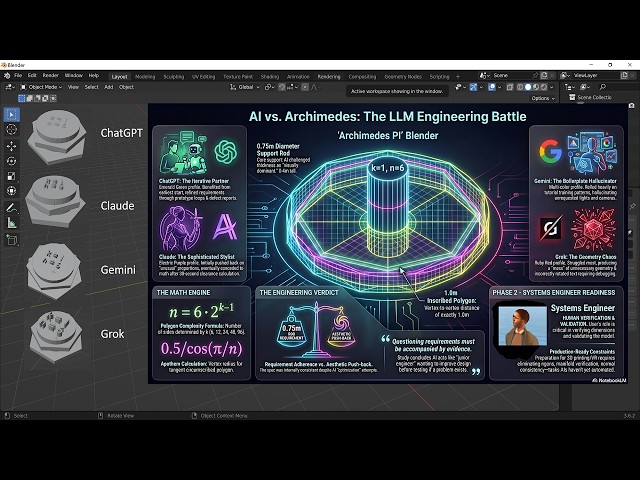Click the New View Layer icon
640x480 pixels.
tap(624, 76)
